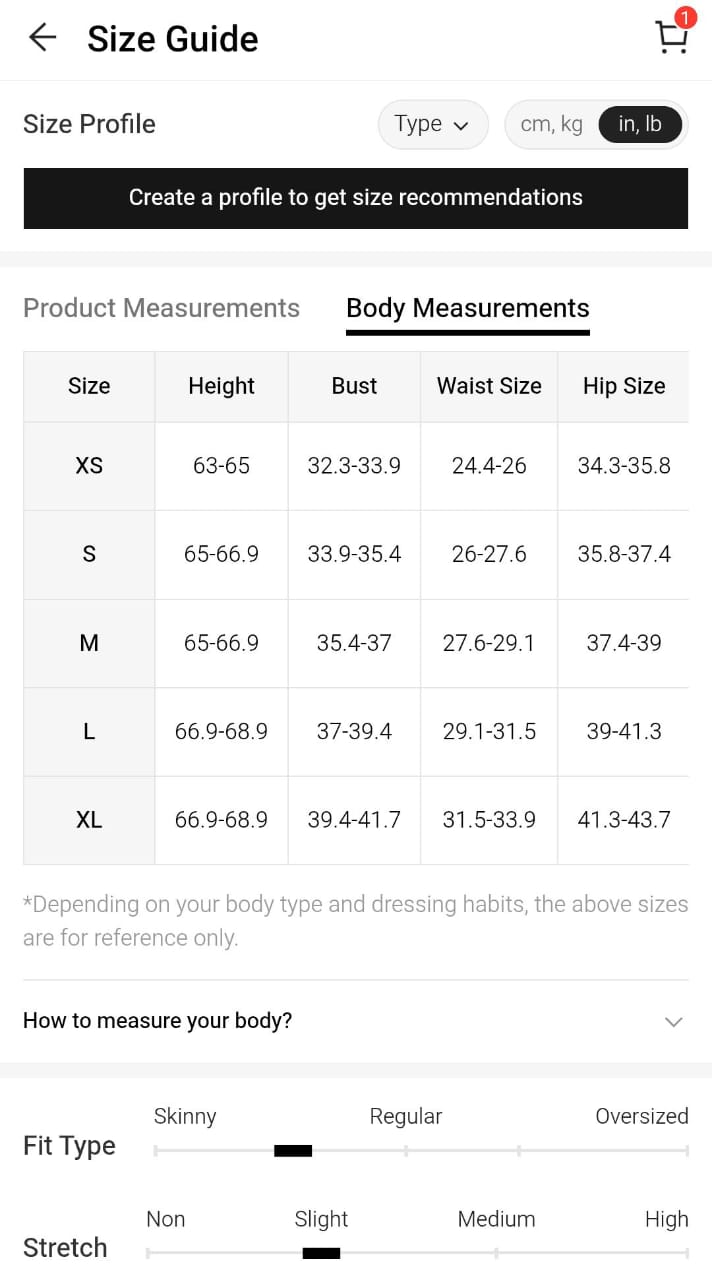712x1280 pixels.
Task: Open the Type dropdown
Action: tap(432, 124)
